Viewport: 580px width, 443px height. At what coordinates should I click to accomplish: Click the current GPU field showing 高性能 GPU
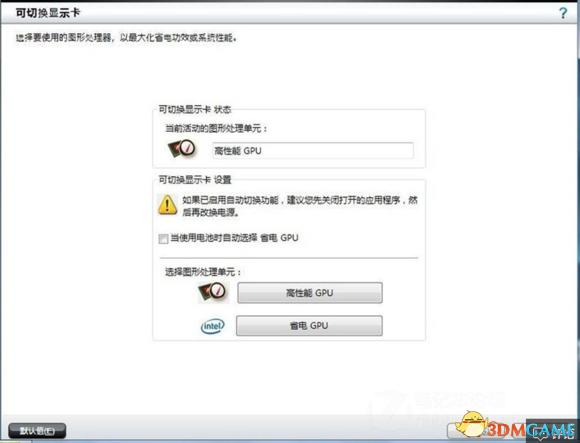click(313, 151)
